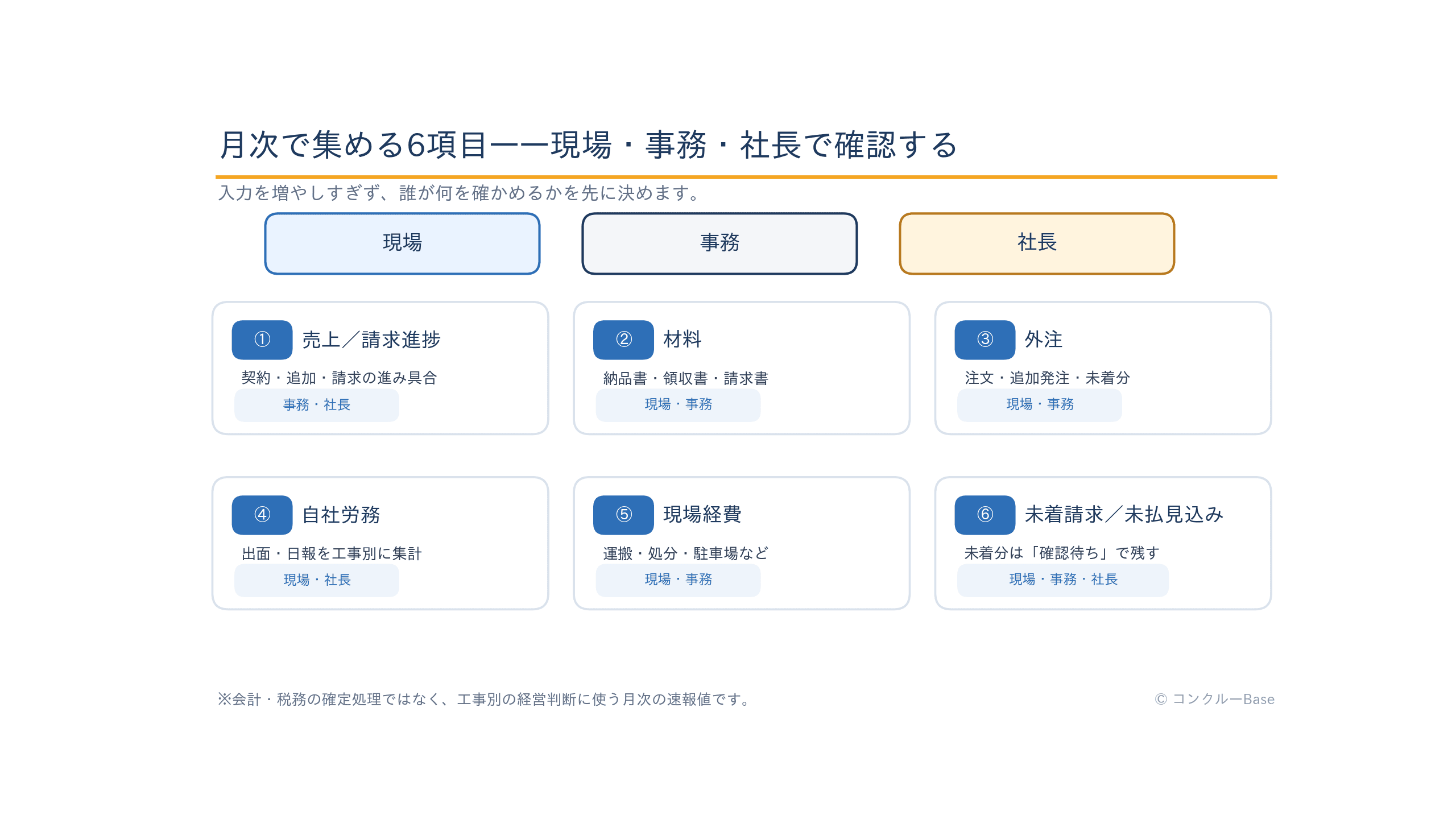
Task: Select the 外注 card title
Action: coord(1044,340)
